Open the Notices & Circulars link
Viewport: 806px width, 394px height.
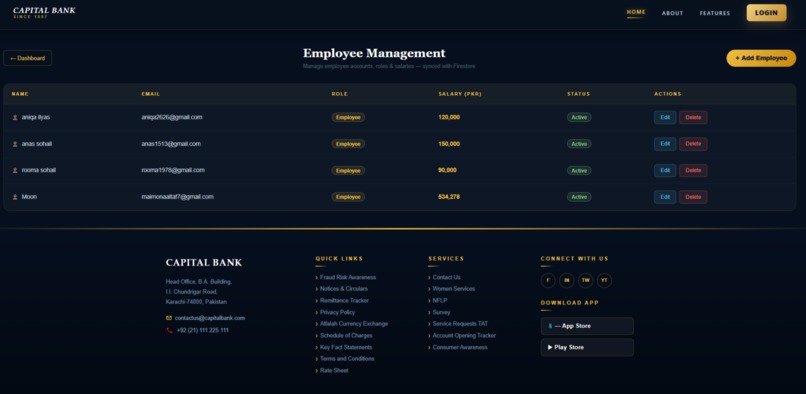click(344, 289)
